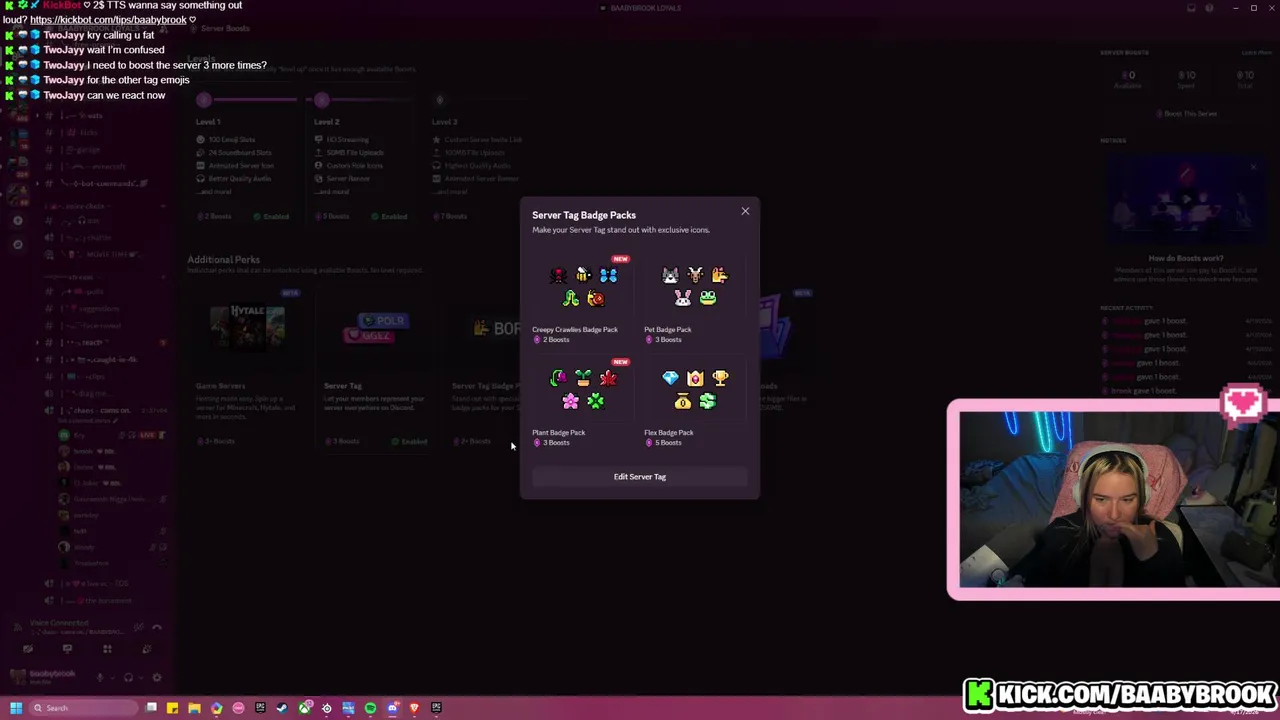Select the four-leaf clover badge icon
Screen dimensions: 1280x720
tap(596, 401)
